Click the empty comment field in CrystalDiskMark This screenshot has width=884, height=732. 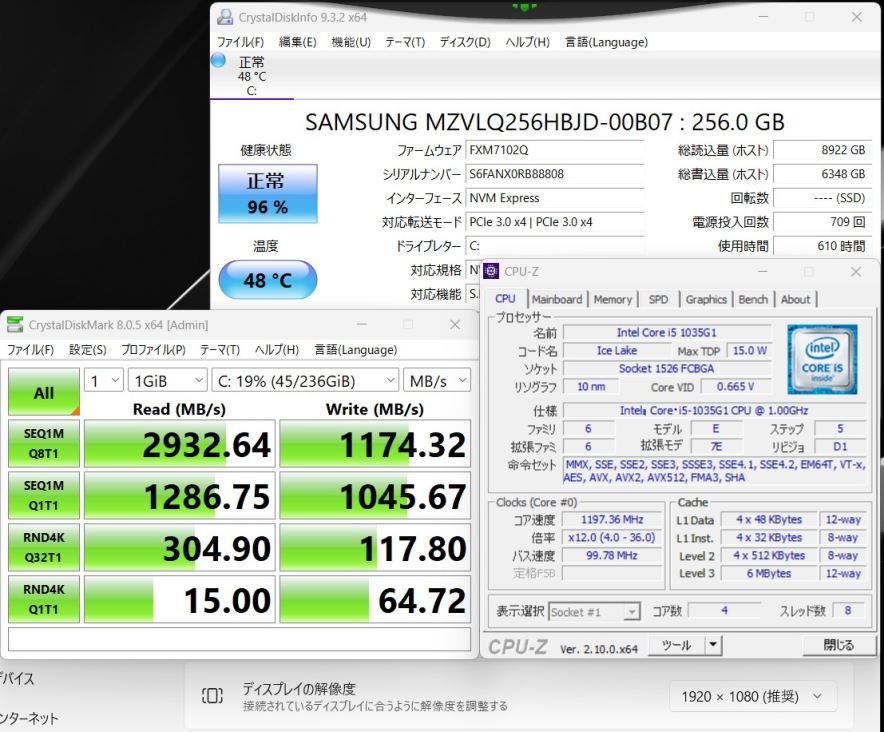240,640
